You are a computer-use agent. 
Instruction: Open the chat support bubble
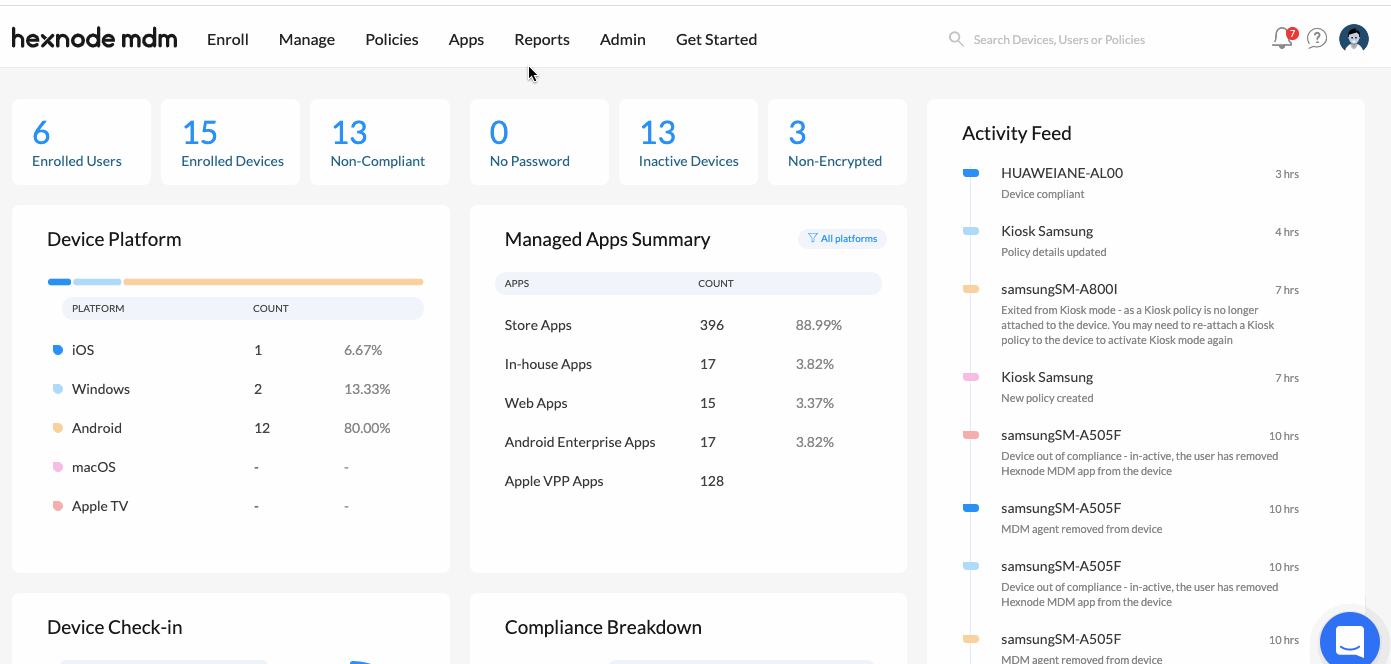point(1350,639)
